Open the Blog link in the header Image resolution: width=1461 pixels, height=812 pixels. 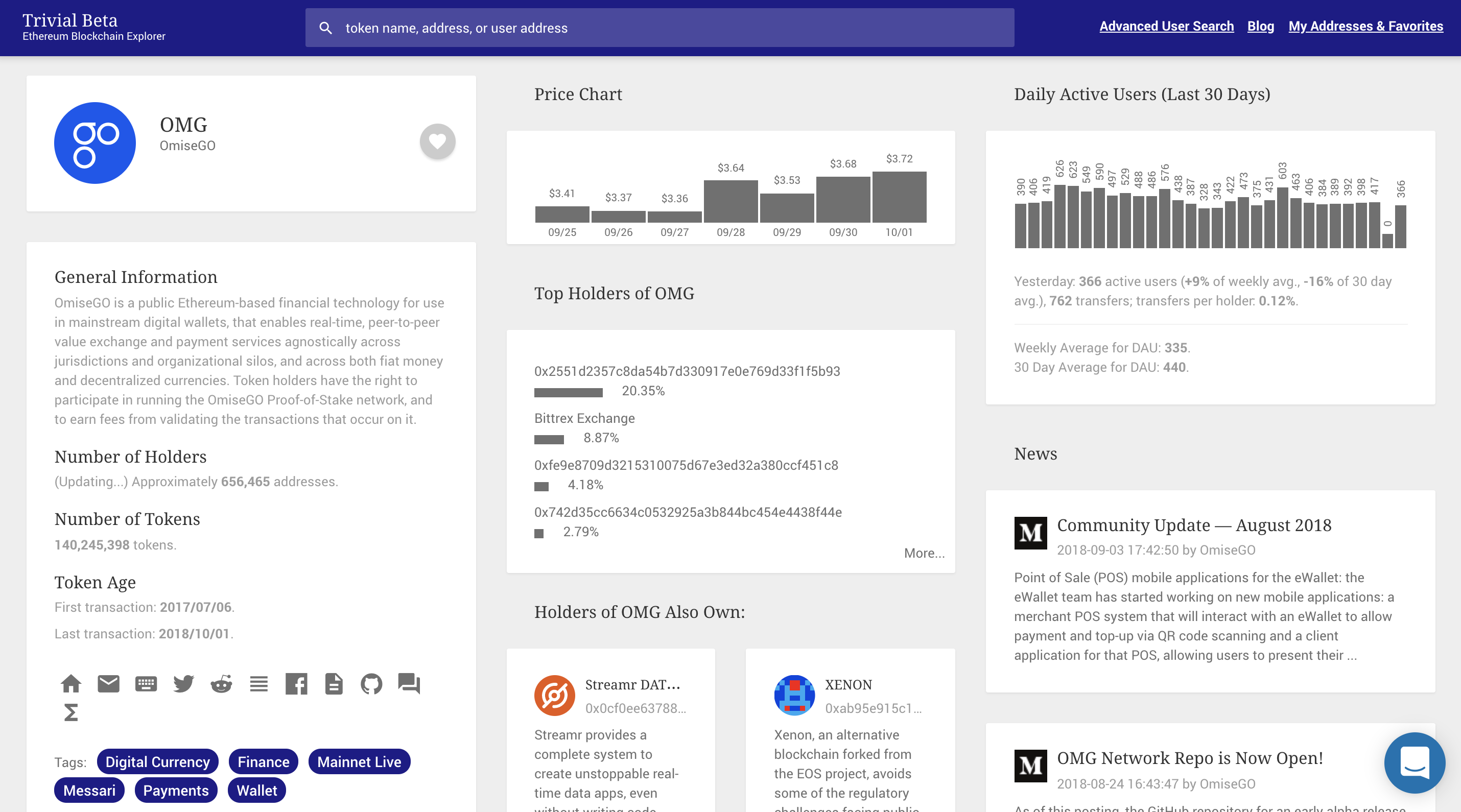(1261, 26)
